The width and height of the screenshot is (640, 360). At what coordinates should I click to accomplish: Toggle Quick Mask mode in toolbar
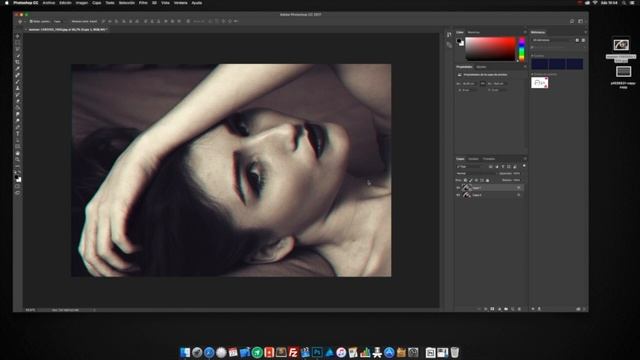[18, 187]
